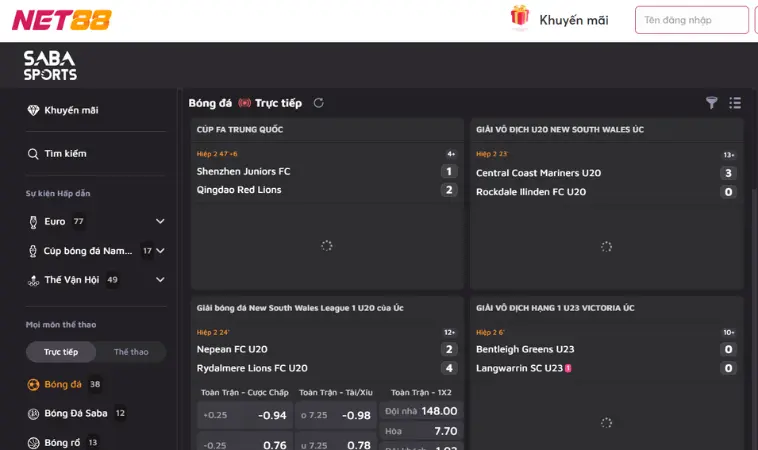Viewport: 758px width, 450px height.
Task: Click the NET88 logo
Action: click(x=62, y=20)
